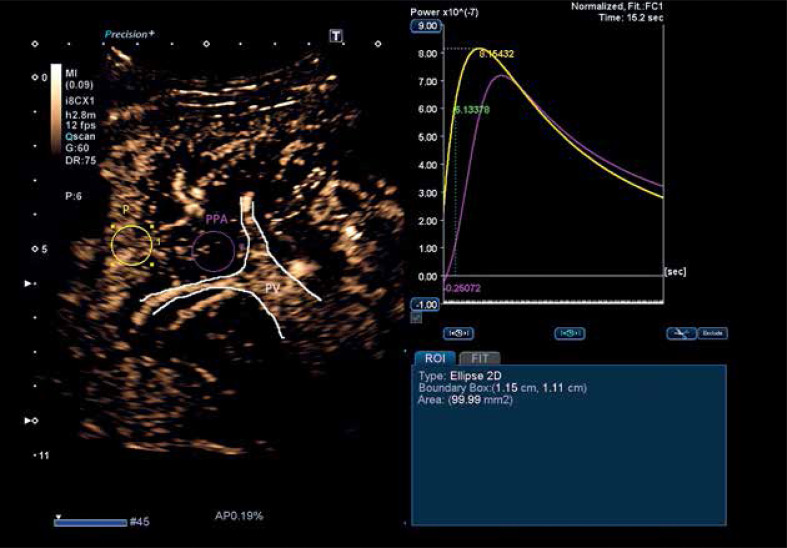Image resolution: width=787 pixels, height=548 pixels.
Task: Click the curve tool icon beside Exclude
Action: pyautogui.click(x=683, y=333)
